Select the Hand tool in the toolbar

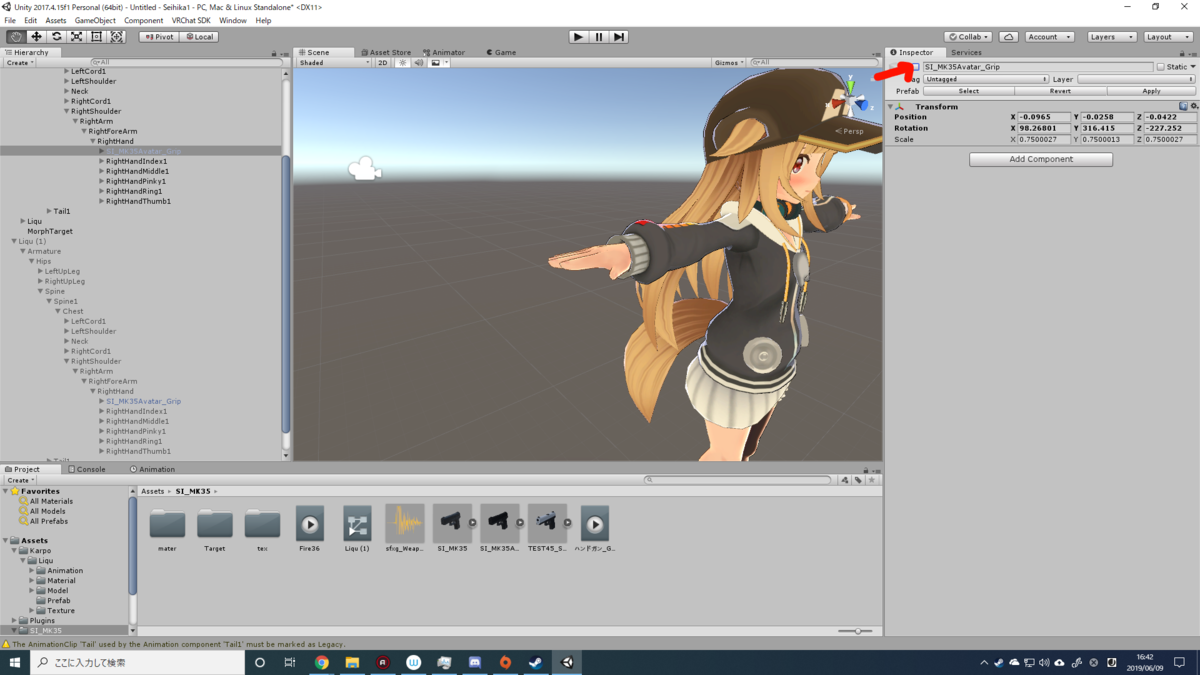point(16,37)
